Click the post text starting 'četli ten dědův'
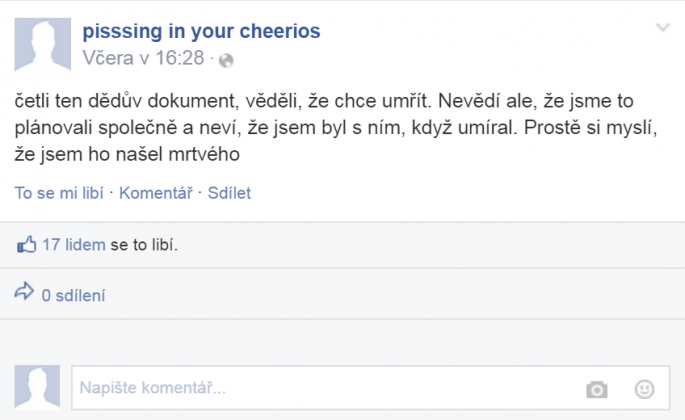 tap(336, 128)
